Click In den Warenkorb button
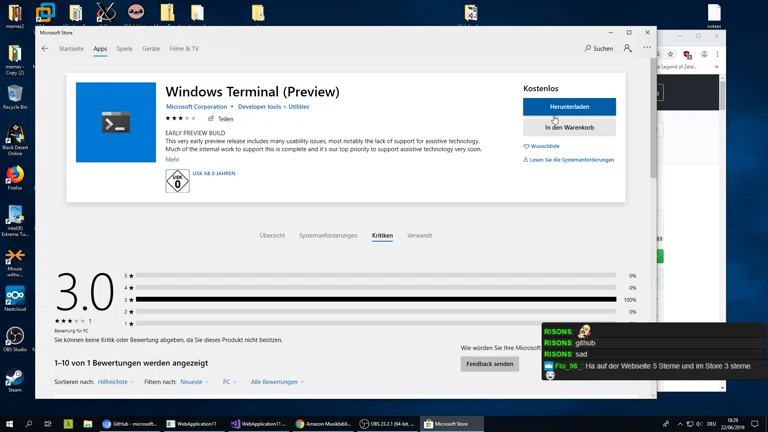The height and width of the screenshot is (432, 768). pos(569,127)
